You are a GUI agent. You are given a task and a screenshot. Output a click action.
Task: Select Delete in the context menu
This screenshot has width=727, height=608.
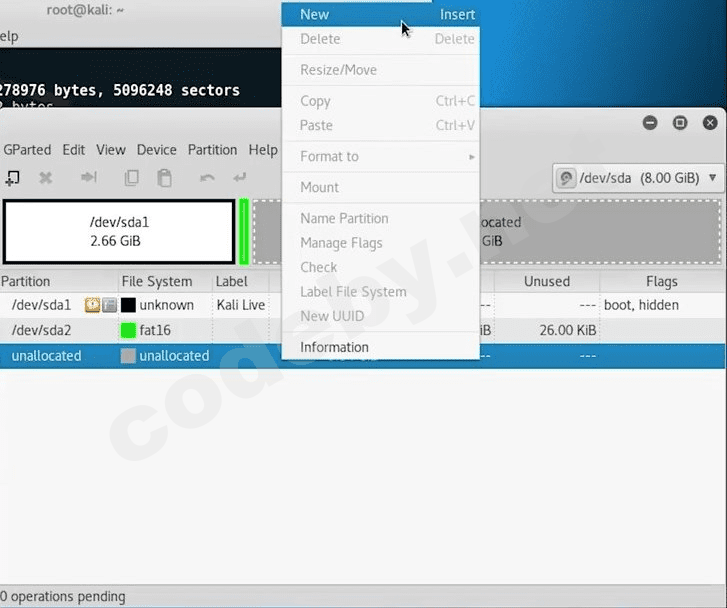click(x=381, y=39)
